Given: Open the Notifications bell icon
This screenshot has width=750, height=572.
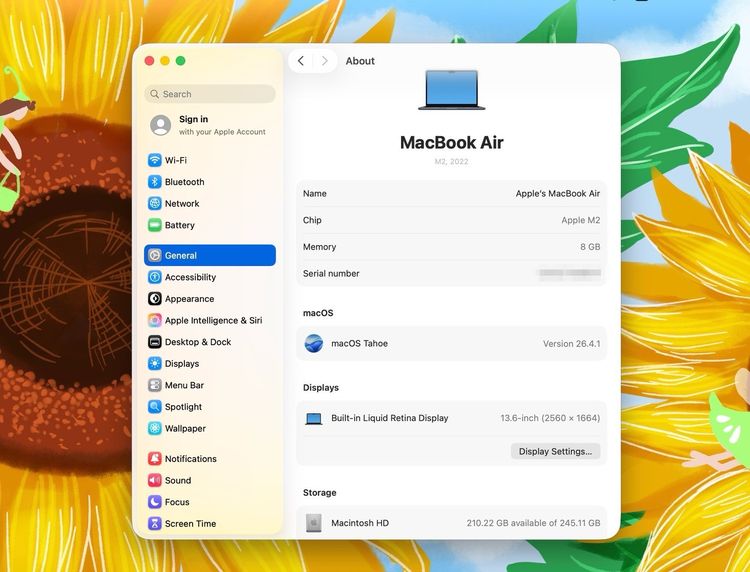Looking at the screenshot, I should pyautogui.click(x=154, y=459).
